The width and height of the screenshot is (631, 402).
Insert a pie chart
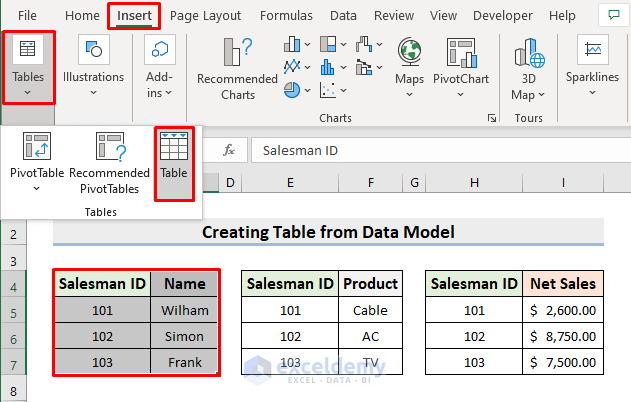pos(294,89)
